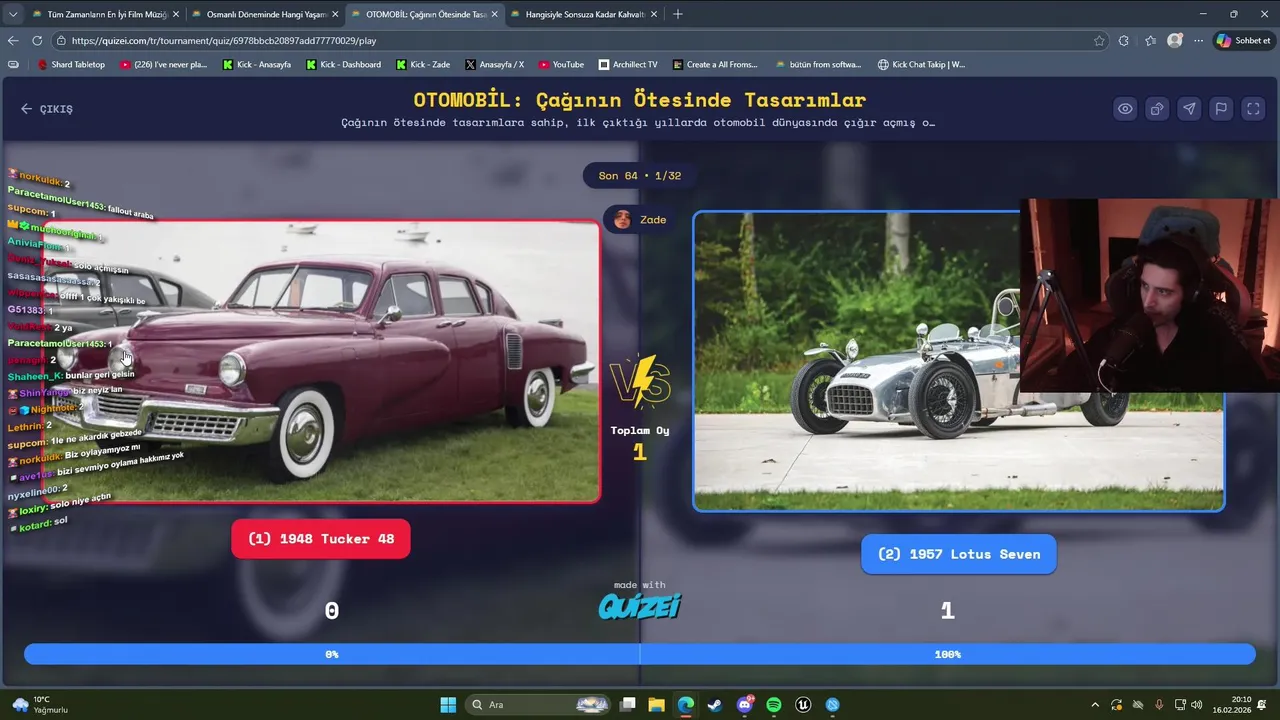The height and width of the screenshot is (720, 1280).
Task: Open Spotify from taskbar
Action: click(x=774, y=705)
